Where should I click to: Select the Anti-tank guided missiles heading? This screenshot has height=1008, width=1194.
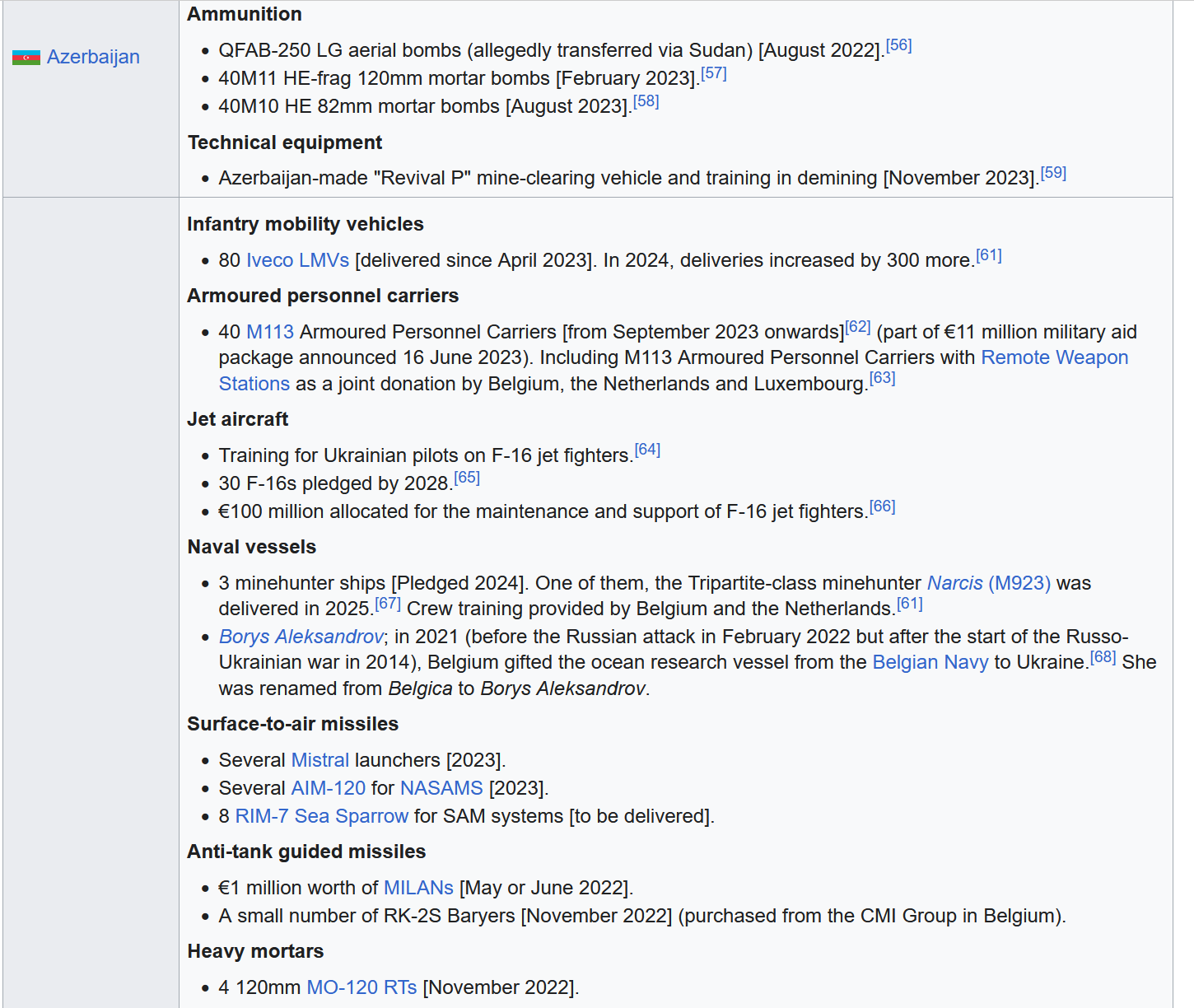[x=306, y=852]
